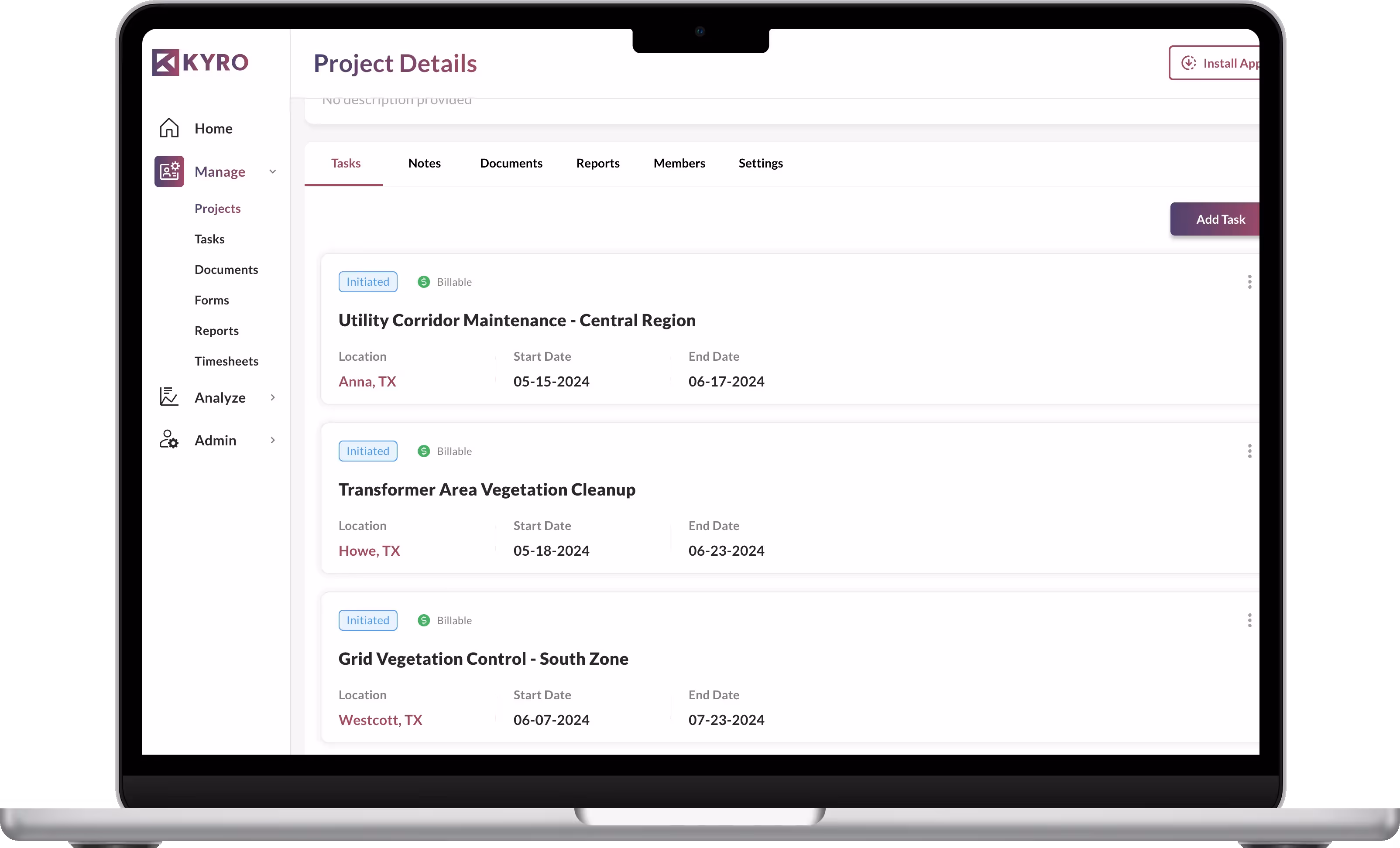
Task: Open three-dot menu for Utility Corridor Maintenance task
Action: (1249, 282)
